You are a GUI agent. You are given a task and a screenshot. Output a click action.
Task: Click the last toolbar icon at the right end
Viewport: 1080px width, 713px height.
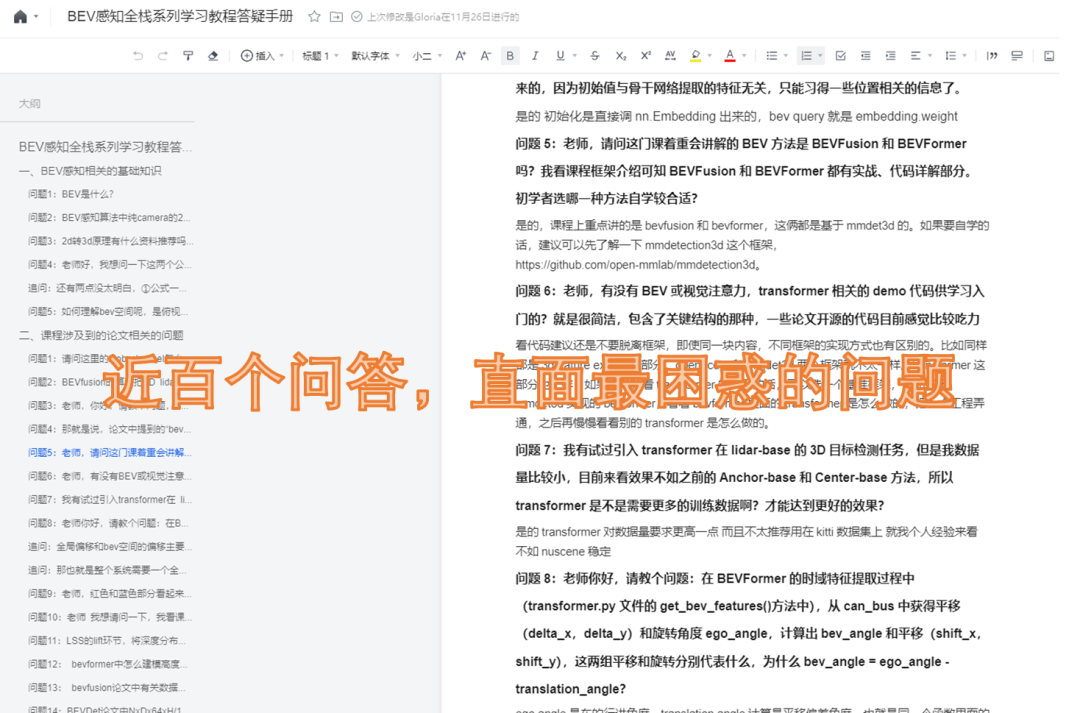point(1049,56)
